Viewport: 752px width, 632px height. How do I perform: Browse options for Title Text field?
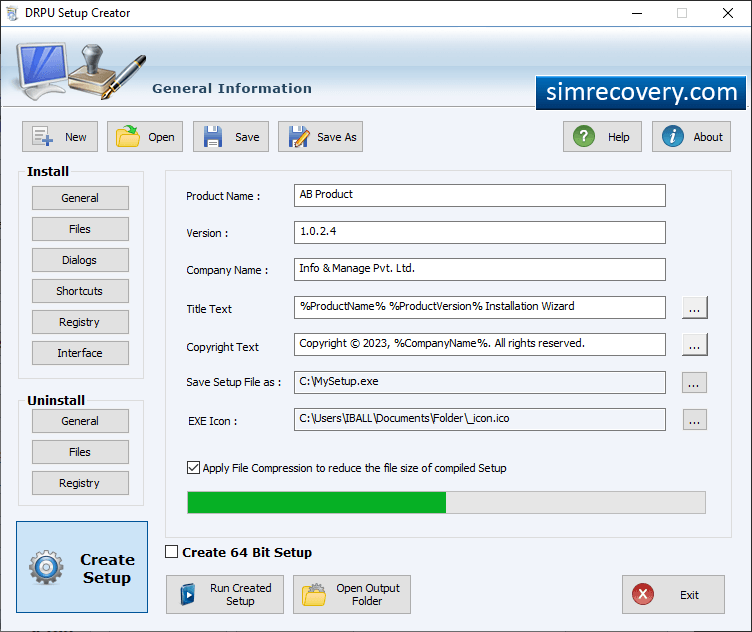[x=694, y=307]
